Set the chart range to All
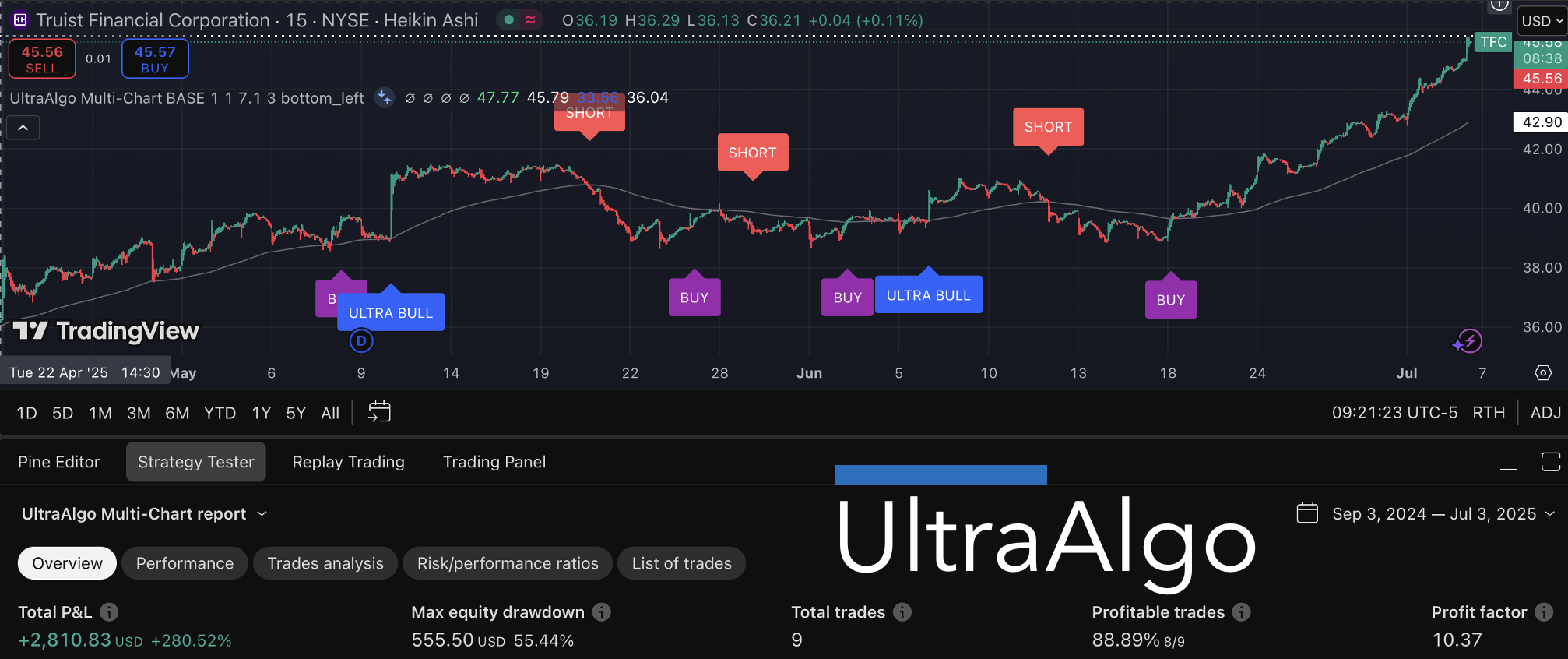 click(x=330, y=413)
